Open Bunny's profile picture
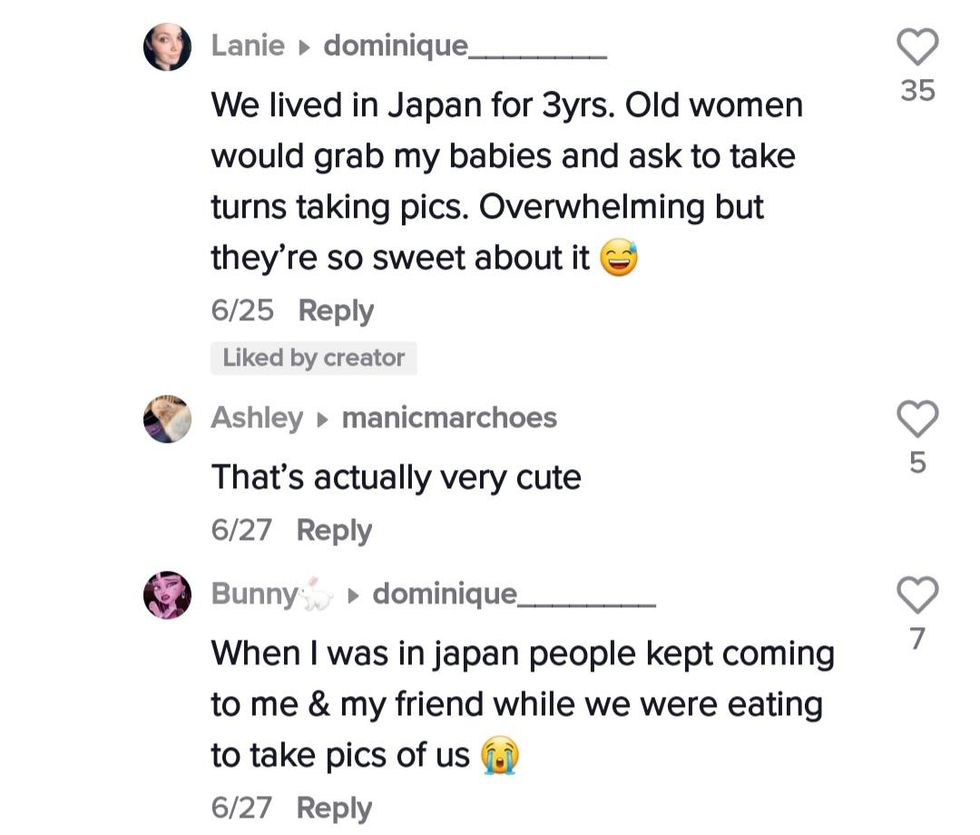This screenshot has height=835, width=980. (167, 595)
